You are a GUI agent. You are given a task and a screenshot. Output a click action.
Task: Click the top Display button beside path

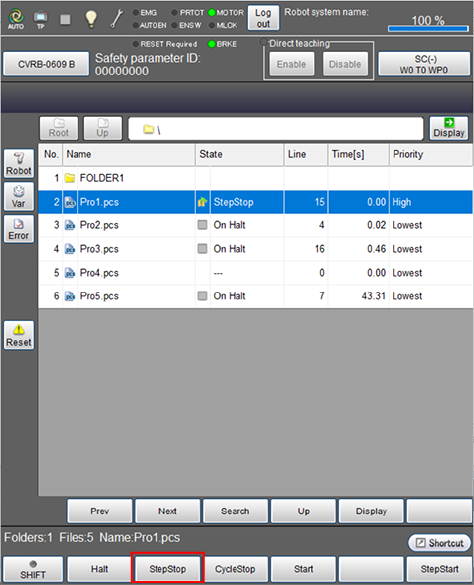(449, 128)
